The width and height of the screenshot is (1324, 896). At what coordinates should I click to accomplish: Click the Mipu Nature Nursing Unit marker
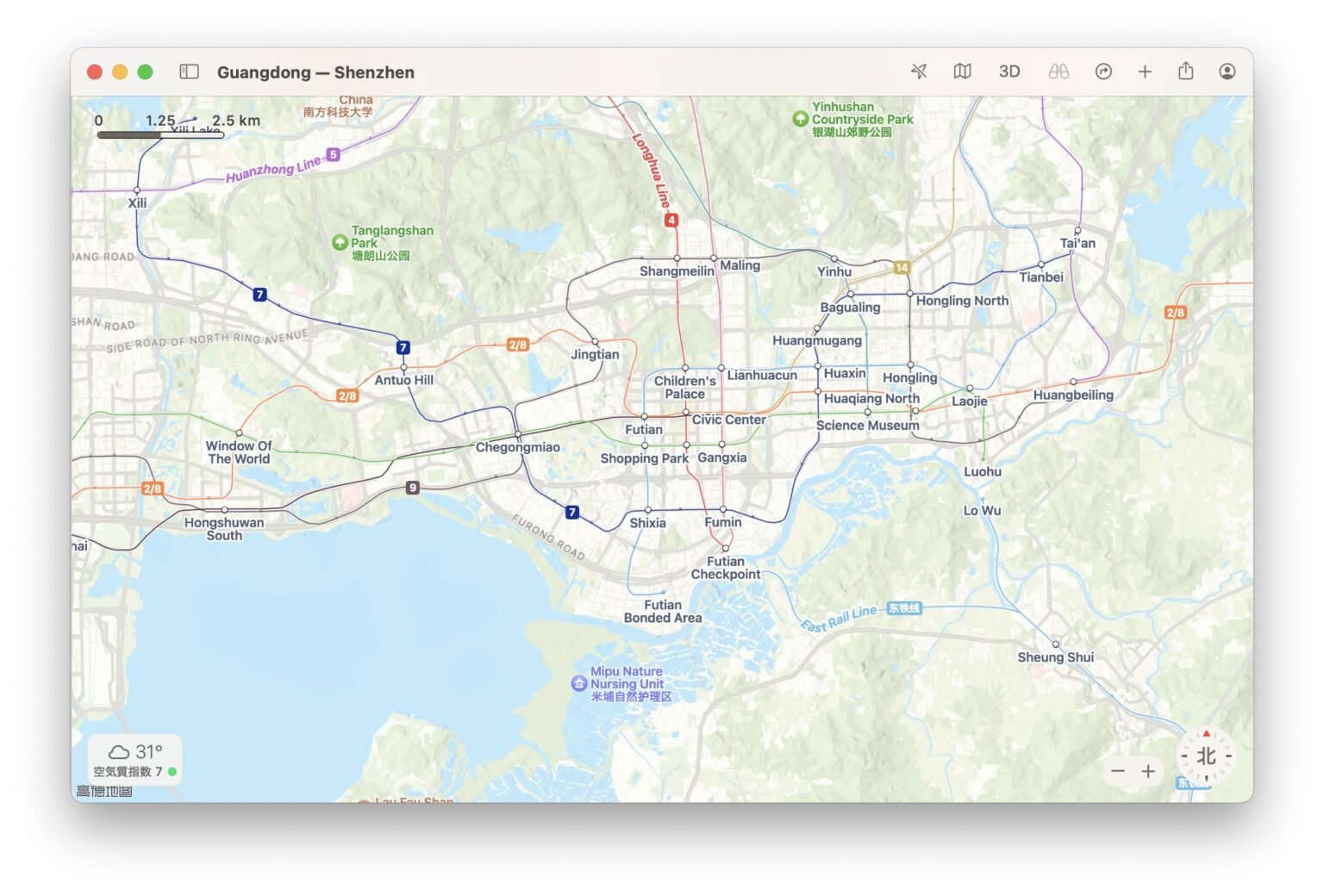point(580,684)
